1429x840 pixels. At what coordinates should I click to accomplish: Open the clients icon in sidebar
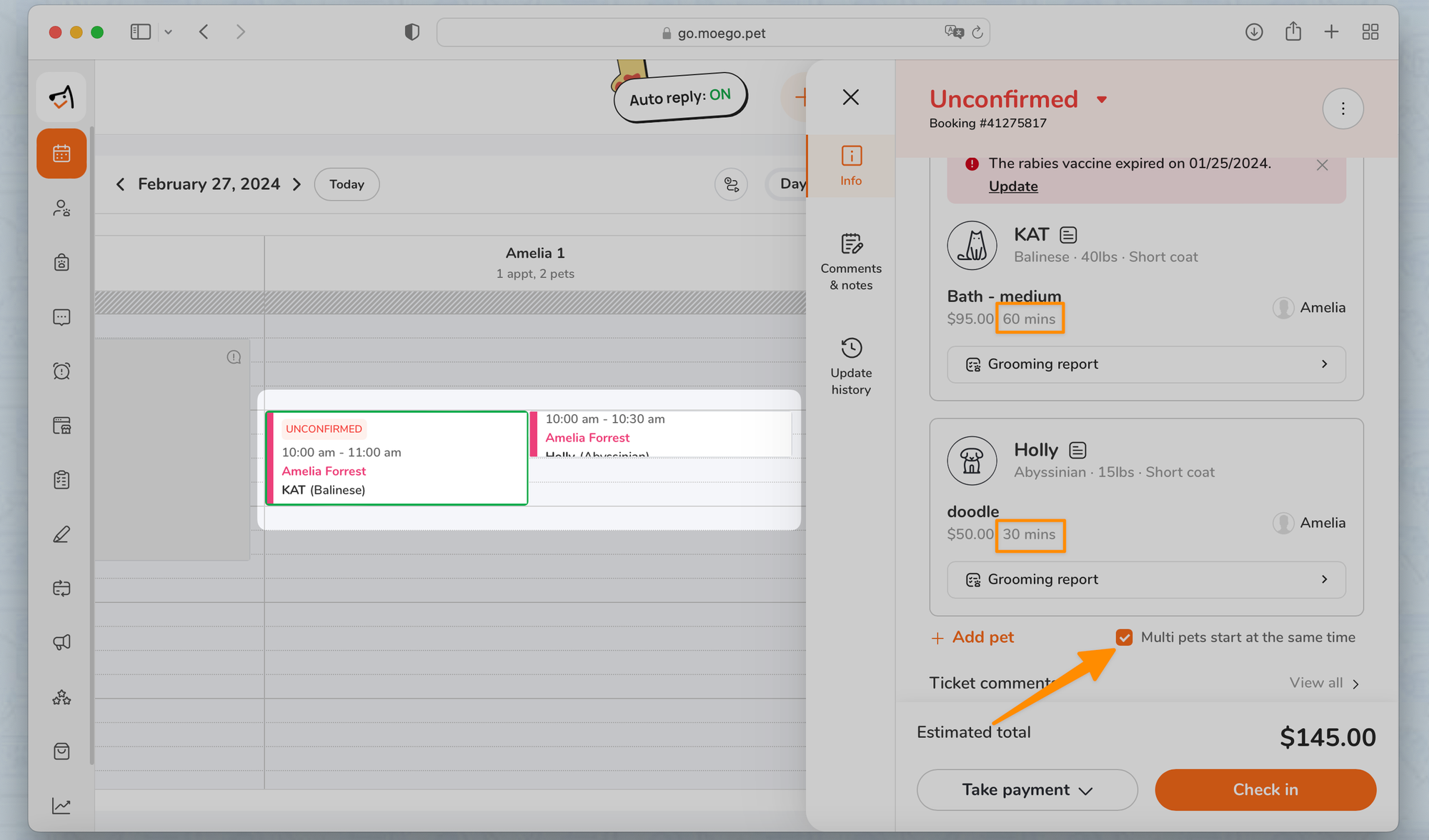[x=61, y=208]
